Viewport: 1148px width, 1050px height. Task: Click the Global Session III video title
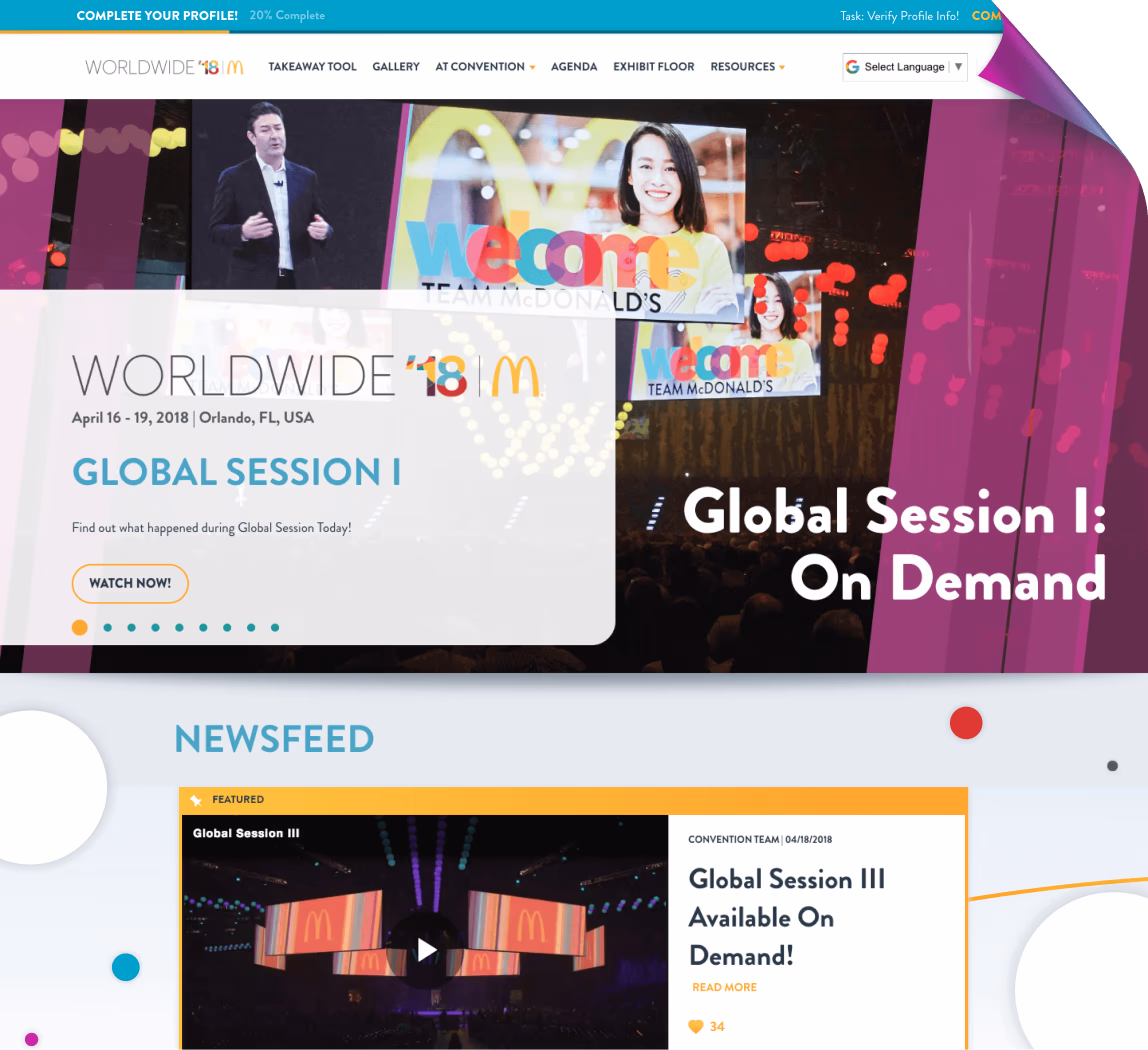point(246,833)
